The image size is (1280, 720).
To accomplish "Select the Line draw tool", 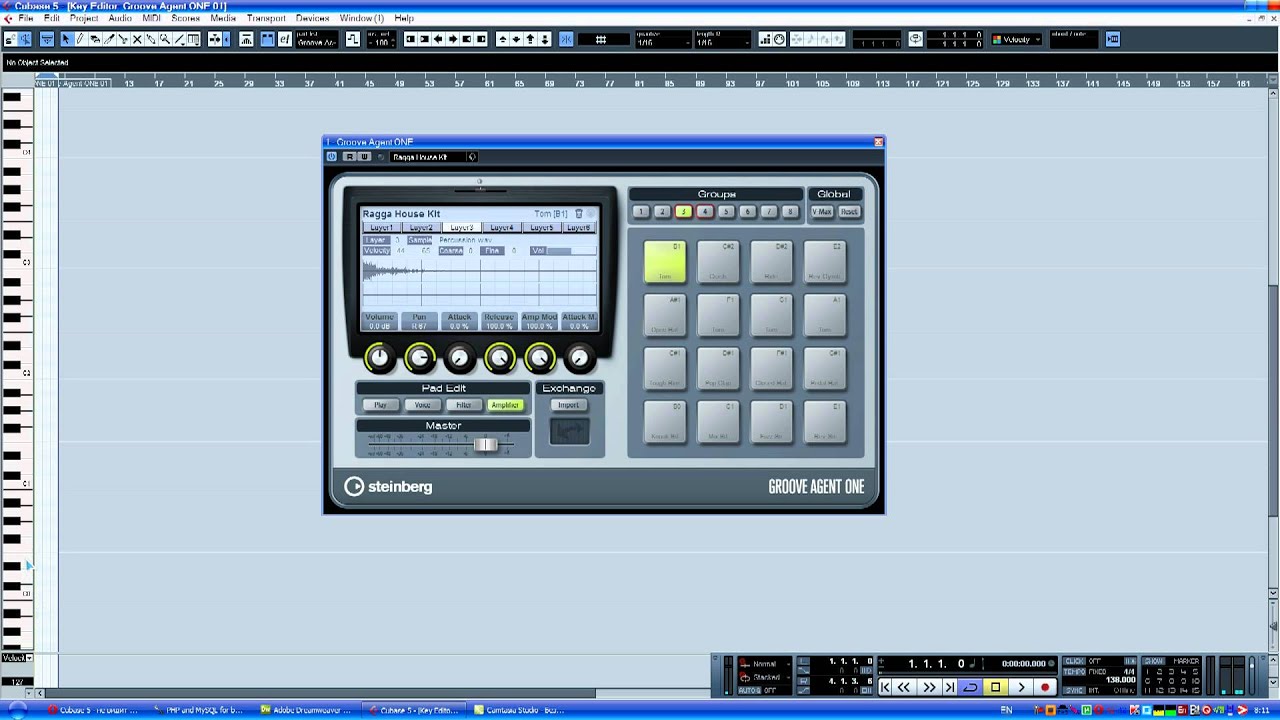I will click(179, 39).
